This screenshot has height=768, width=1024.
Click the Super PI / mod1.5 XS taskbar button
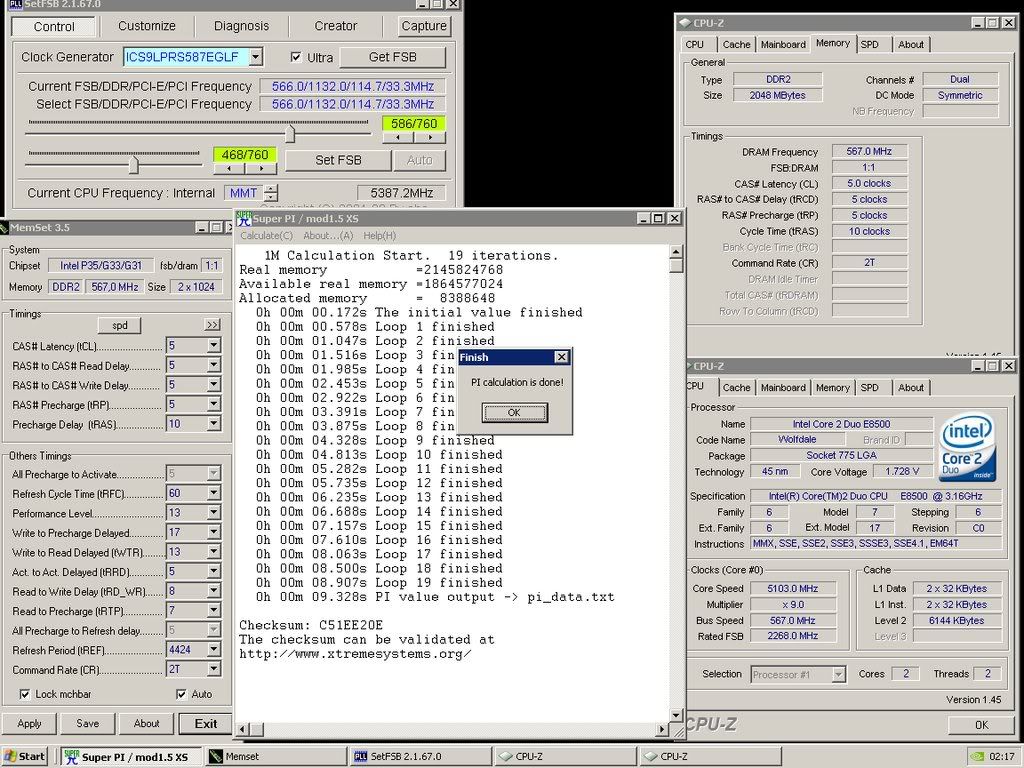coord(131,756)
